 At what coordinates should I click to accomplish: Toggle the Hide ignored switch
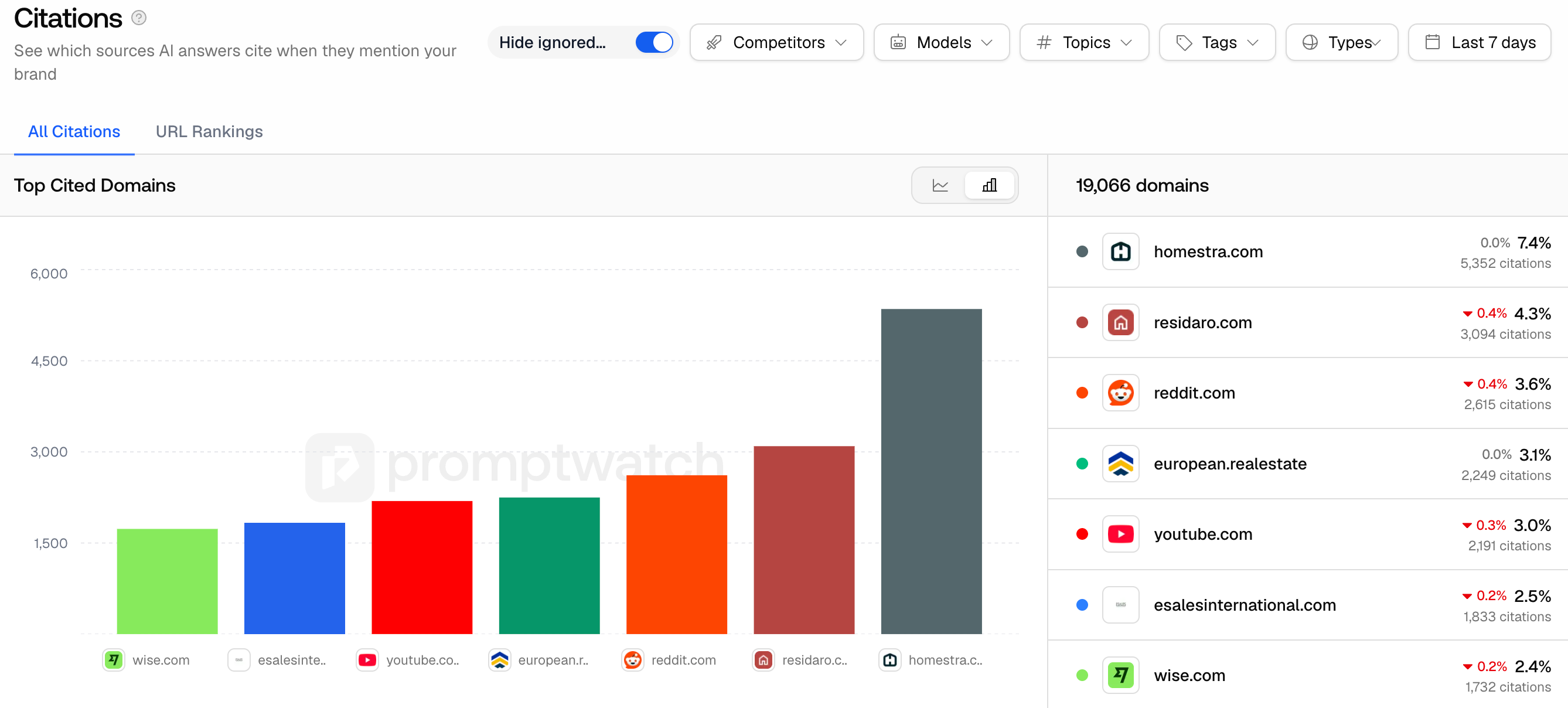654,42
